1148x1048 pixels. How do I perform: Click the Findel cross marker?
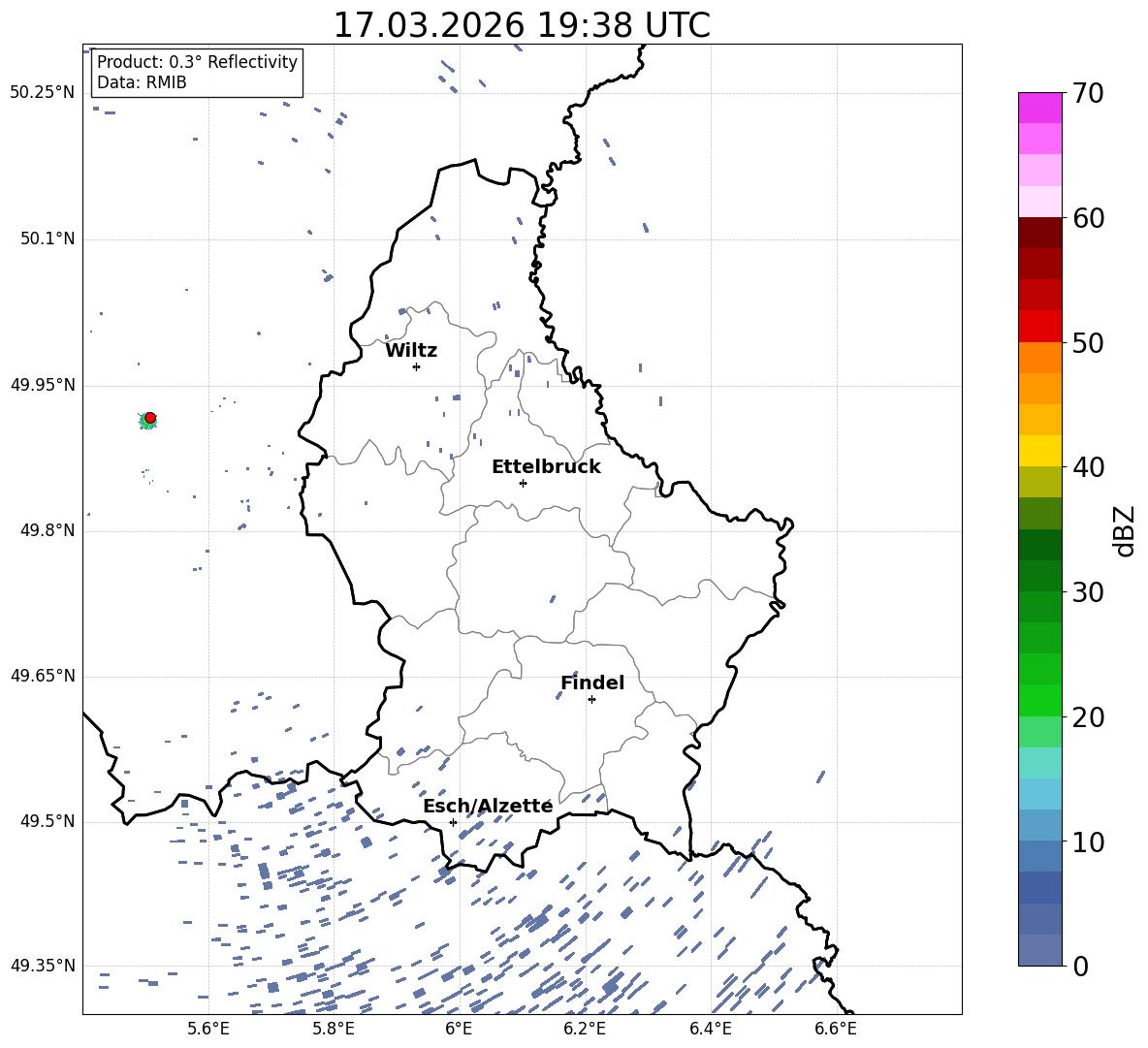[x=591, y=700]
